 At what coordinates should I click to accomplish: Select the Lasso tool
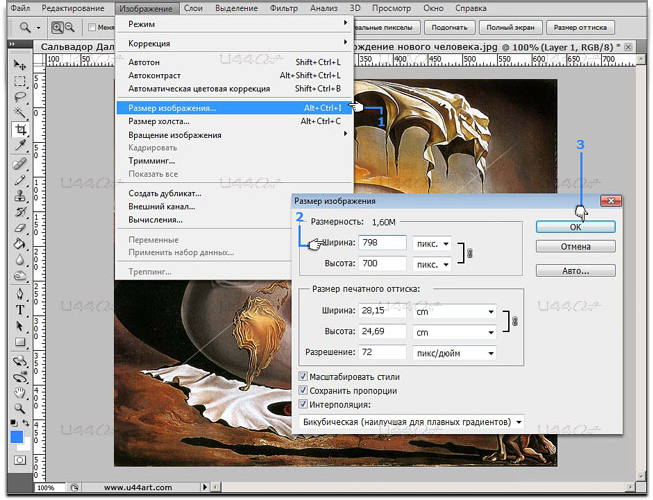[x=20, y=97]
